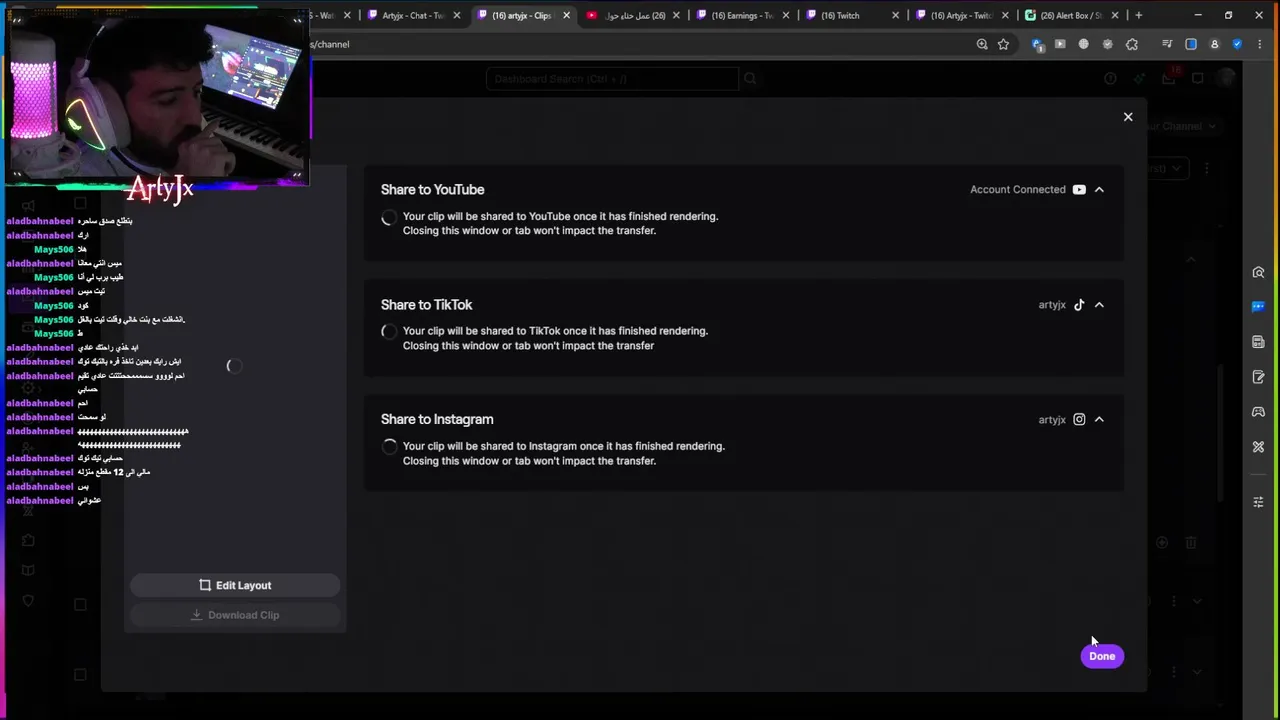Close the (16) Earnings tab
The height and width of the screenshot is (720, 1280).
[x=786, y=15]
